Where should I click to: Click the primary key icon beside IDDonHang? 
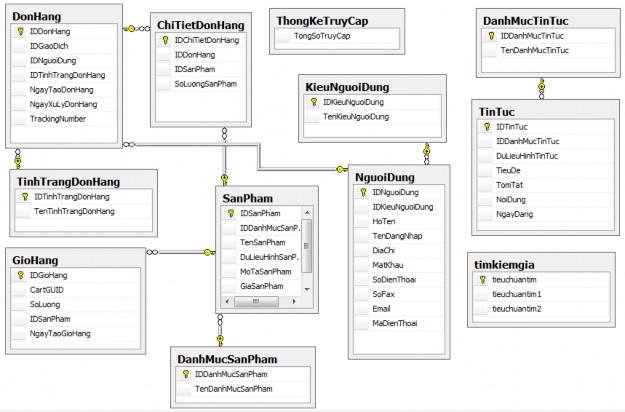tap(21, 32)
